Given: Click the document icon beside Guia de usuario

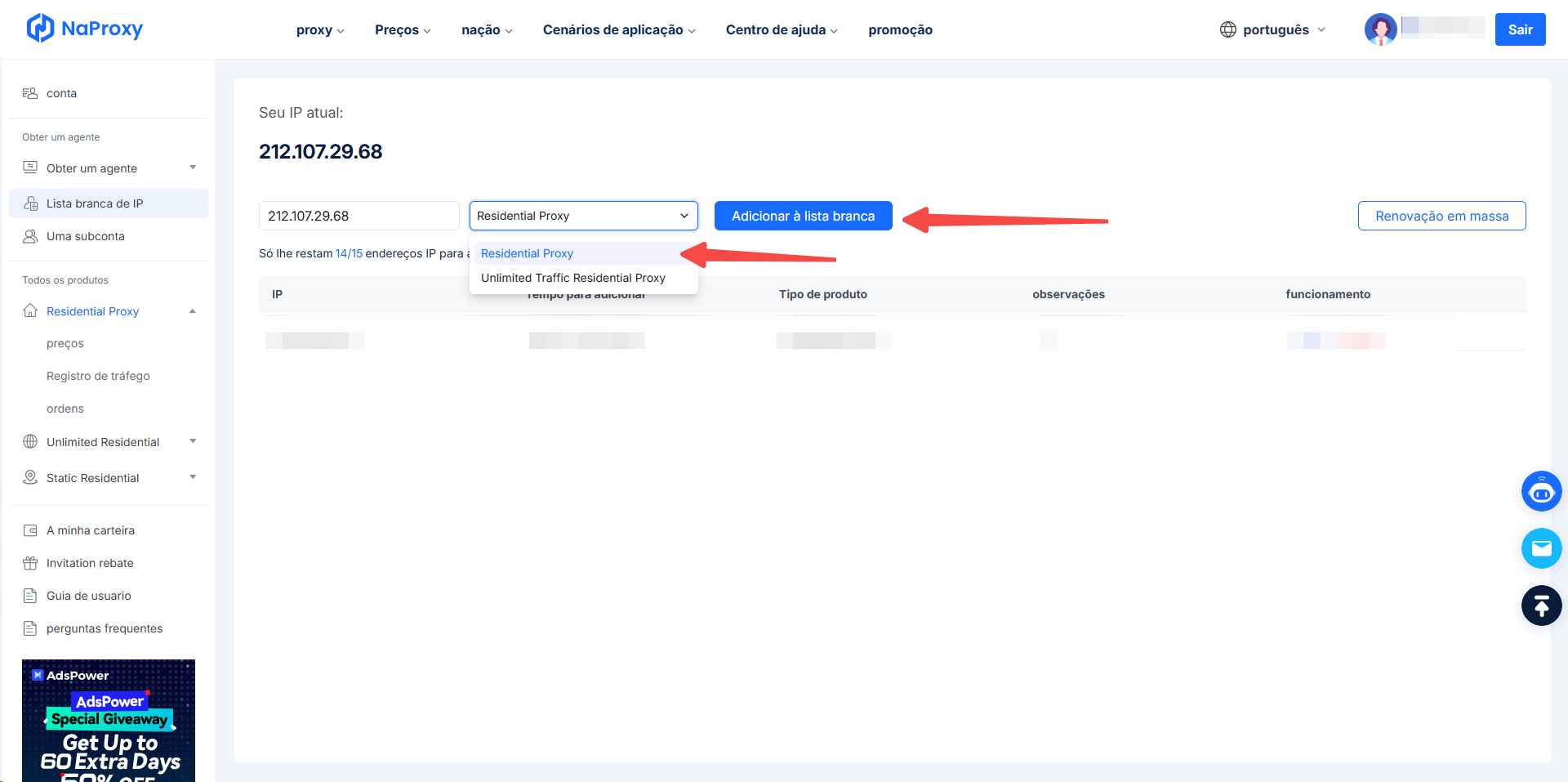Looking at the screenshot, I should click(x=30, y=596).
